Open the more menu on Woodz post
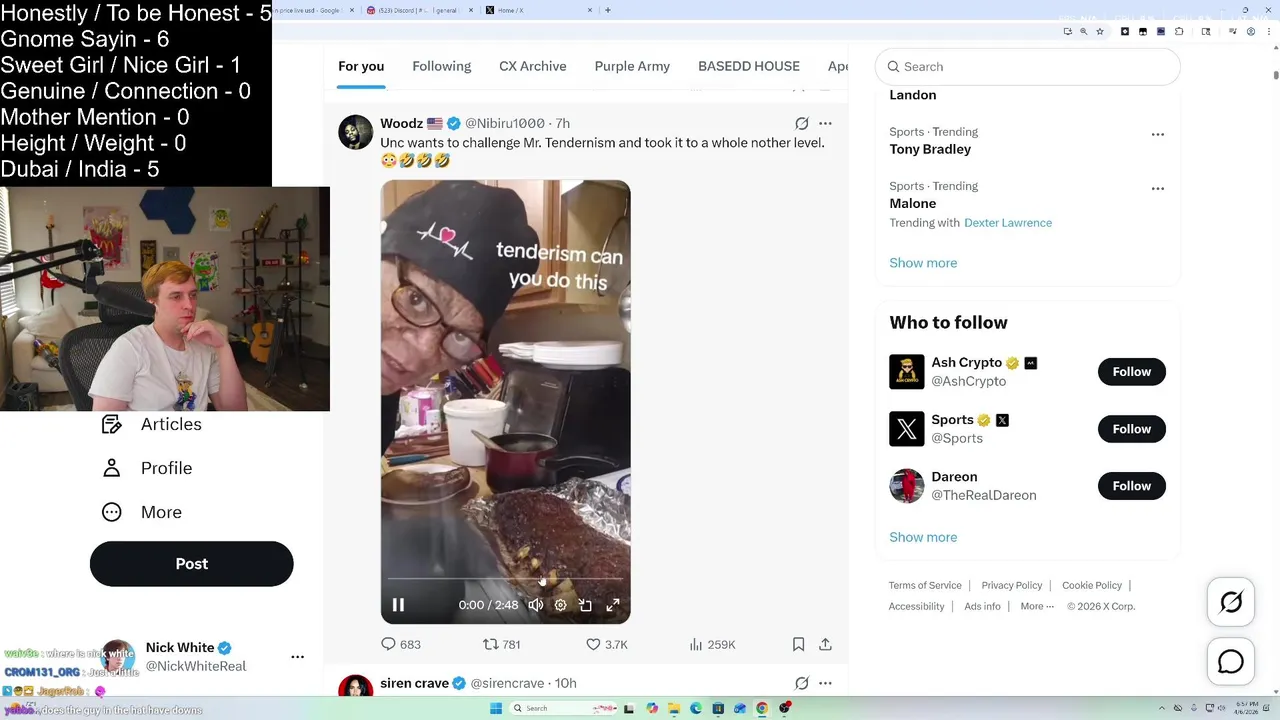This screenshot has width=1280, height=720. tap(825, 123)
